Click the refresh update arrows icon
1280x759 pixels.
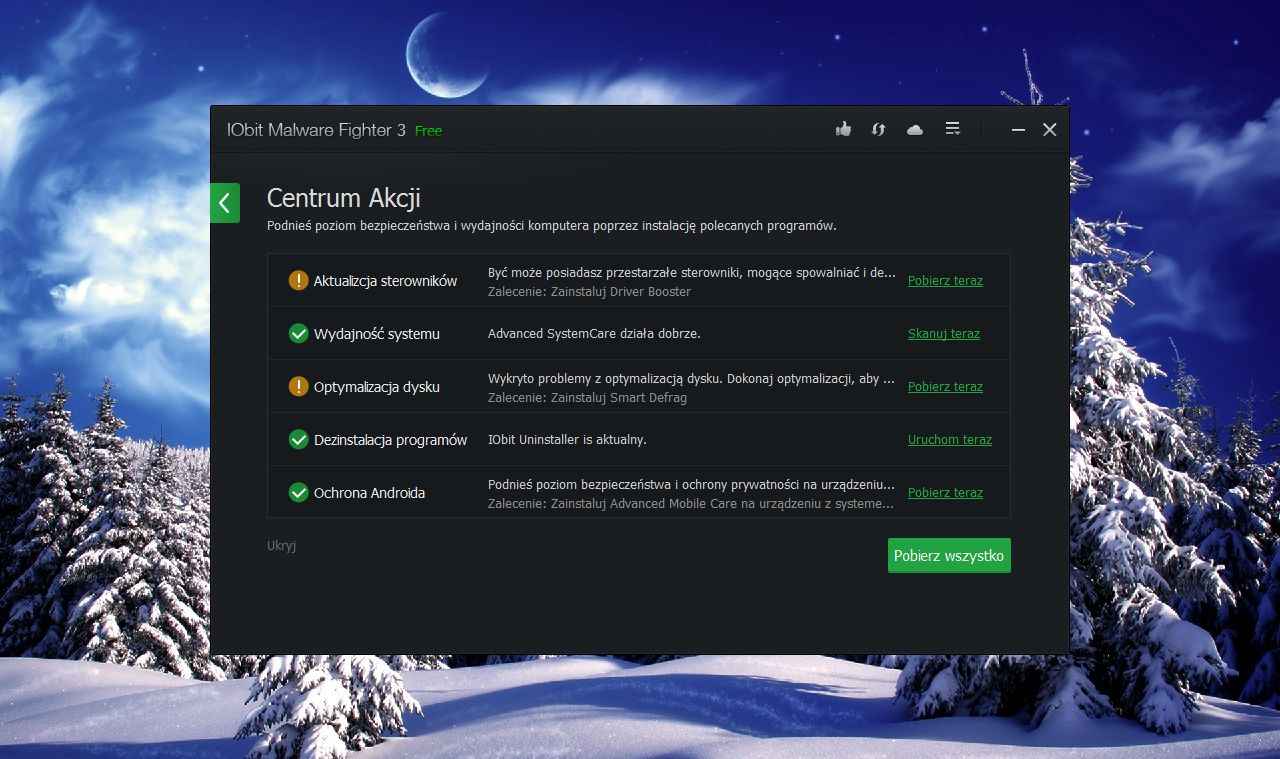[878, 129]
